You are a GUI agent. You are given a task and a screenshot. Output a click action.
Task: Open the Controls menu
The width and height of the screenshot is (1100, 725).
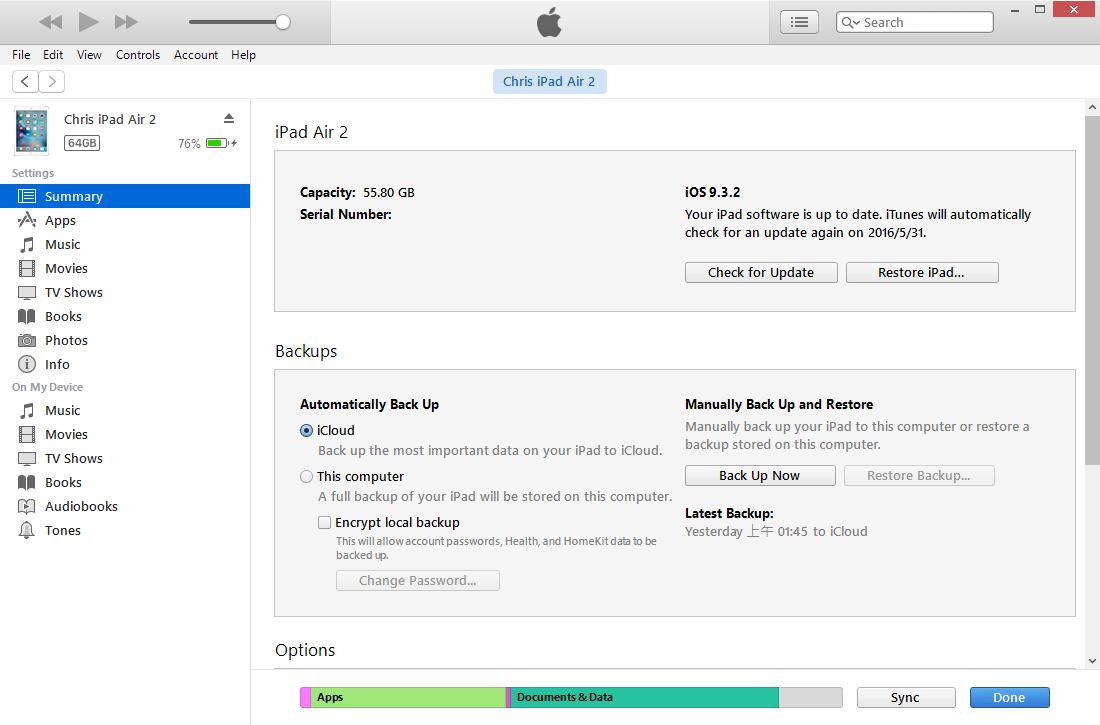tap(138, 55)
